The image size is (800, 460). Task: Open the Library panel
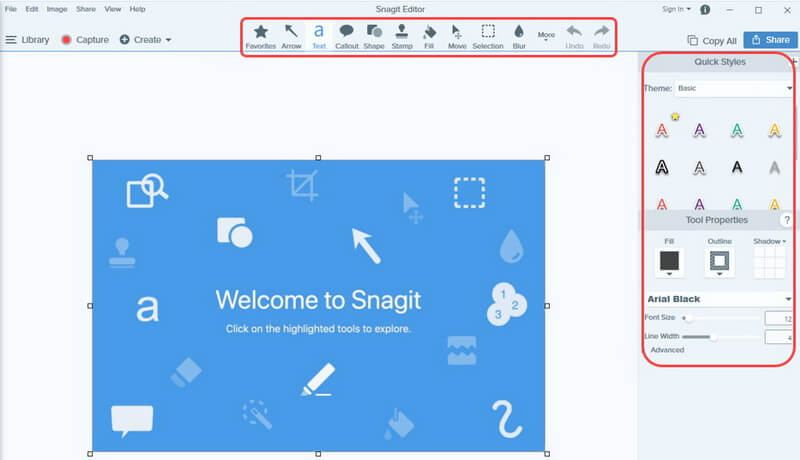[28, 39]
